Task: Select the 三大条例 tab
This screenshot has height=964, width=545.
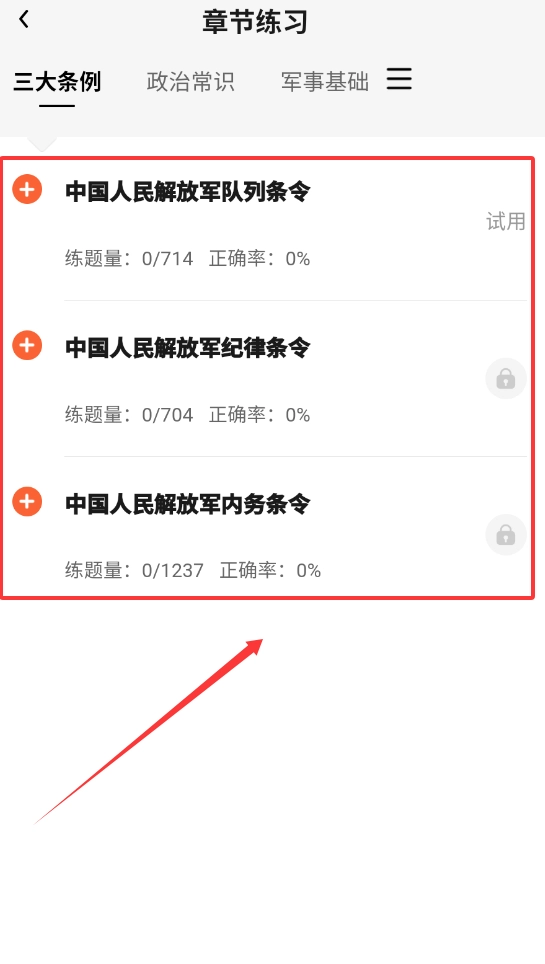Action: (57, 81)
